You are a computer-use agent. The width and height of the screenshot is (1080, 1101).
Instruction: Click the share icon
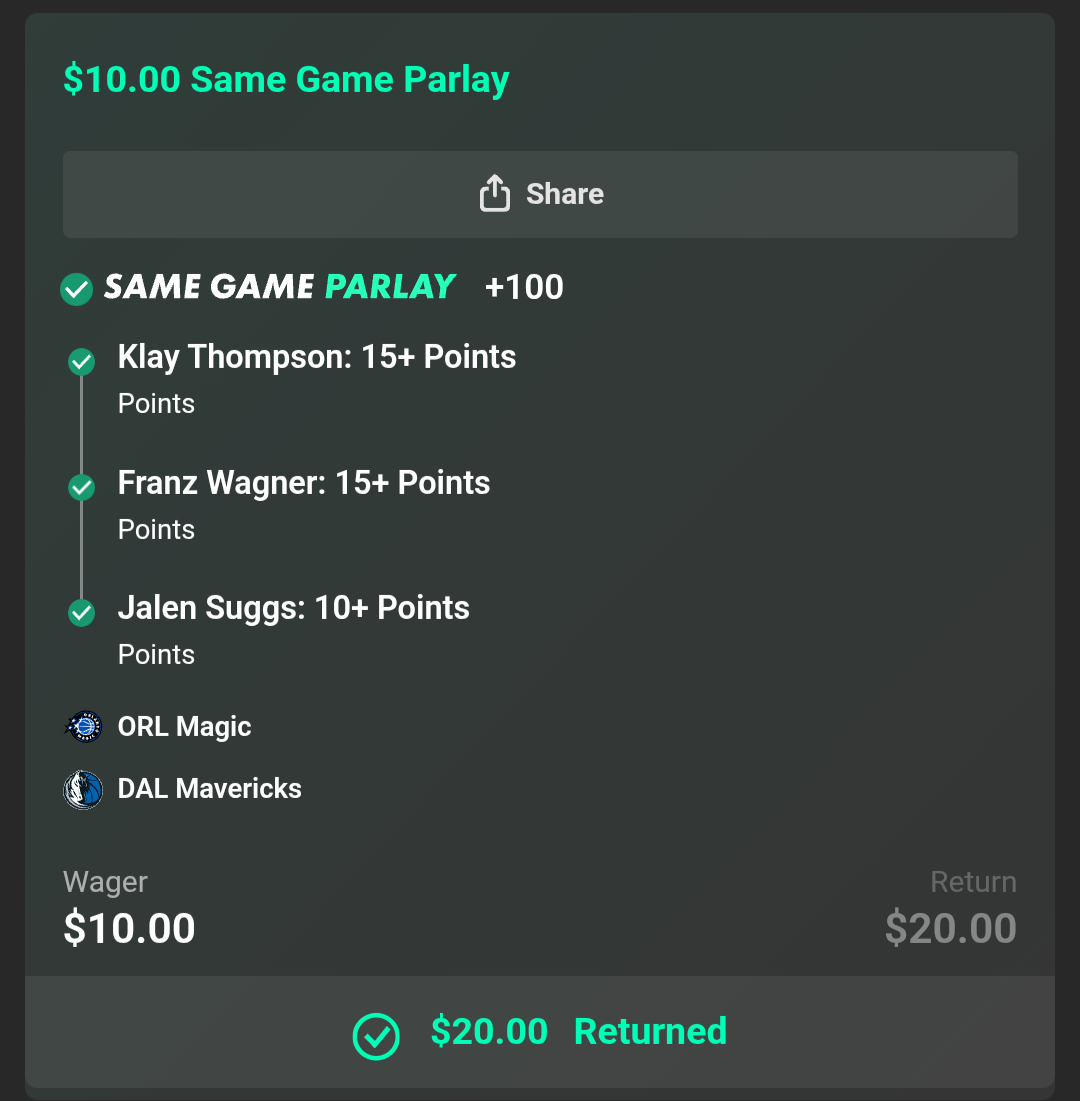click(x=495, y=194)
